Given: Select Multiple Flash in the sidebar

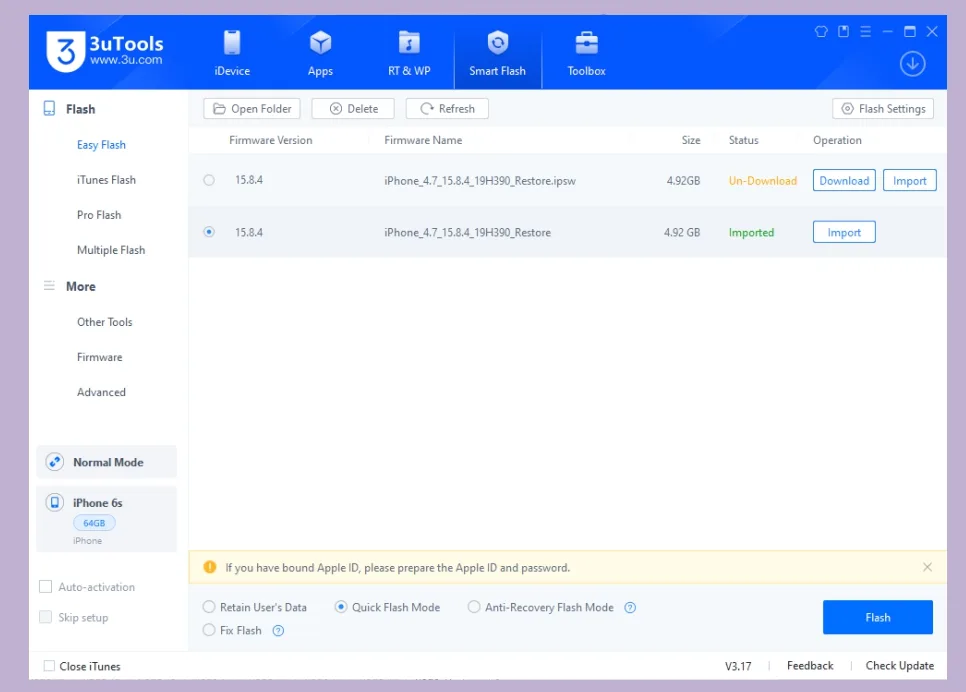Looking at the screenshot, I should pyautogui.click(x=111, y=250).
